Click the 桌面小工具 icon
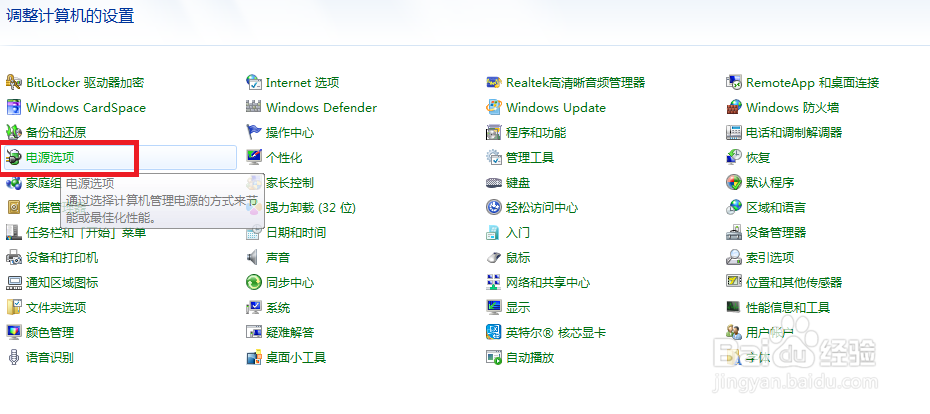Image resolution: width=930 pixels, height=414 pixels. click(x=254, y=357)
